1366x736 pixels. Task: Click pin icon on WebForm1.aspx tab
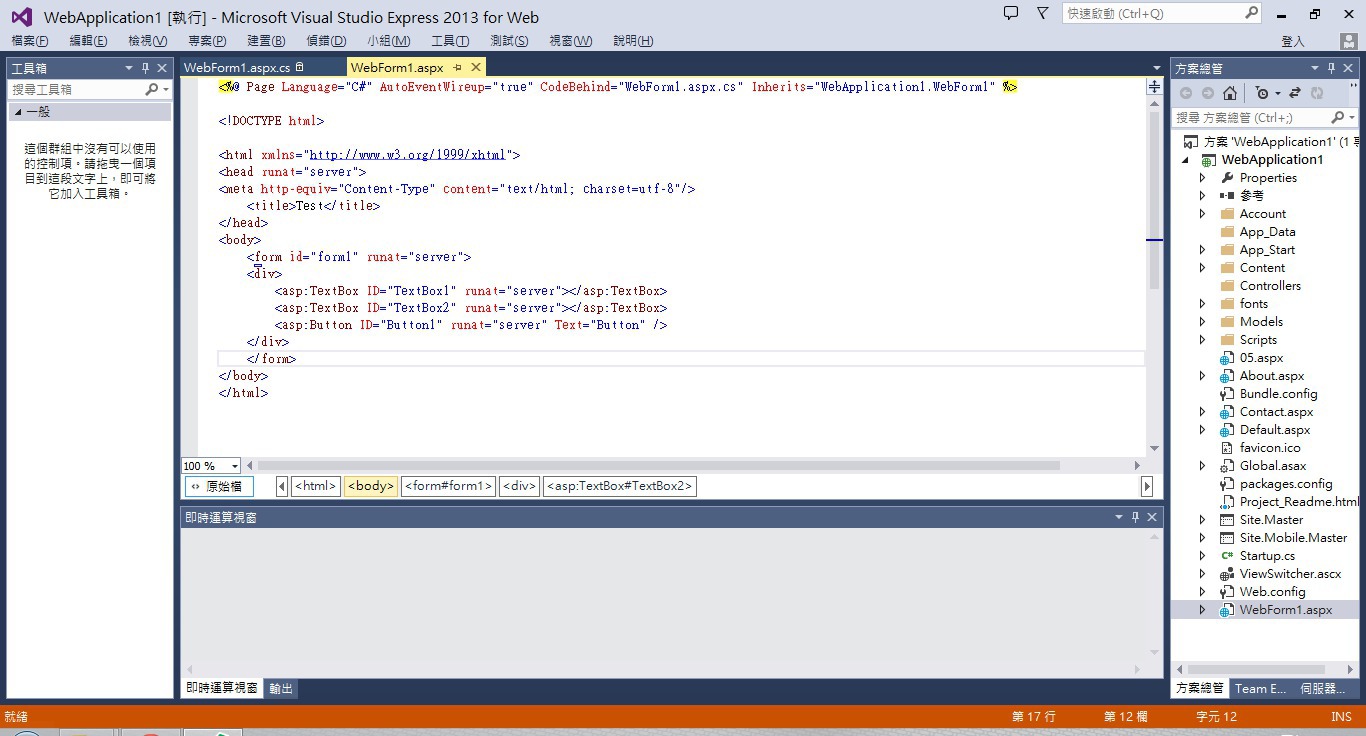(458, 67)
